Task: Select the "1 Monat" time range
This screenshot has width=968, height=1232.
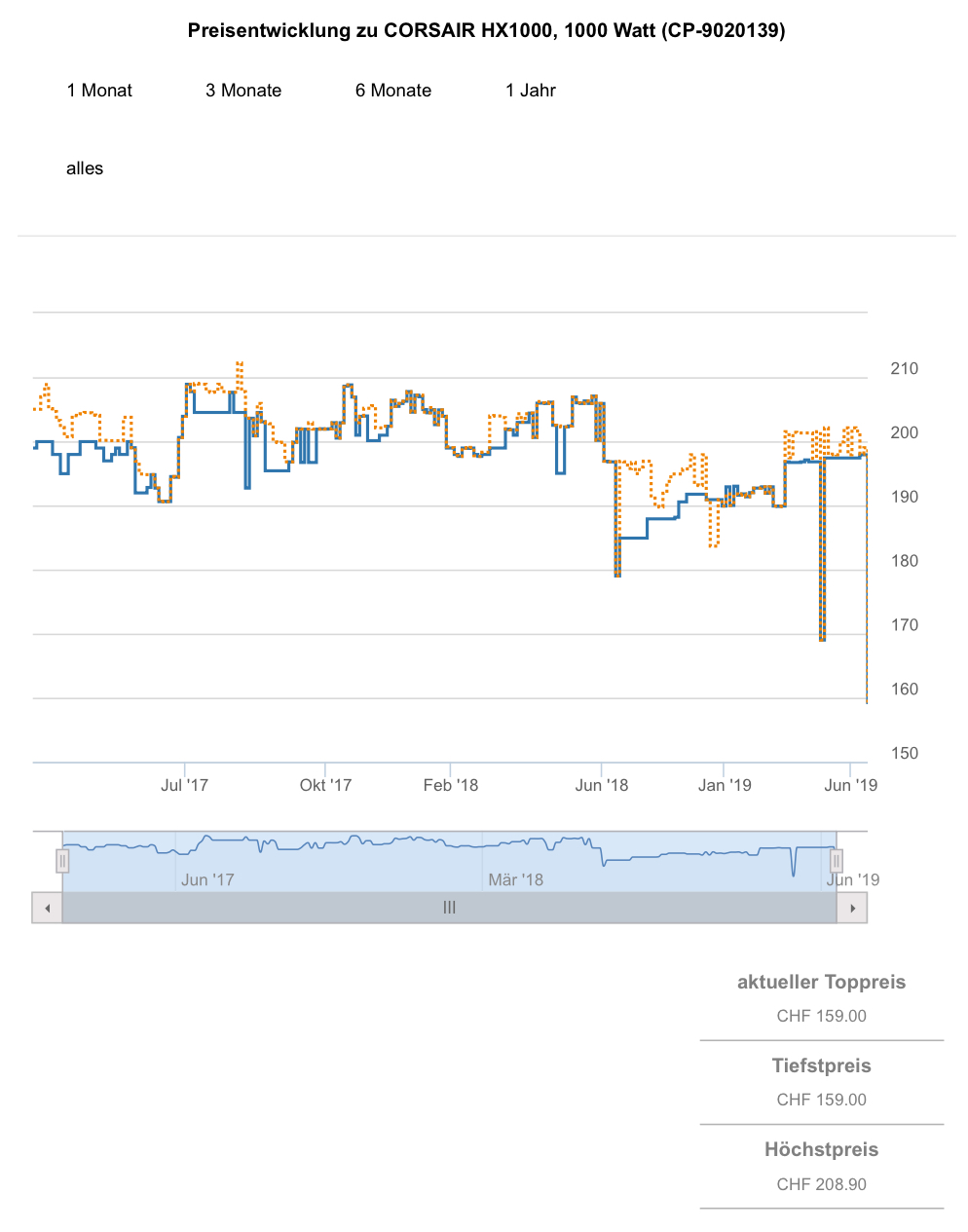Action: tap(99, 91)
